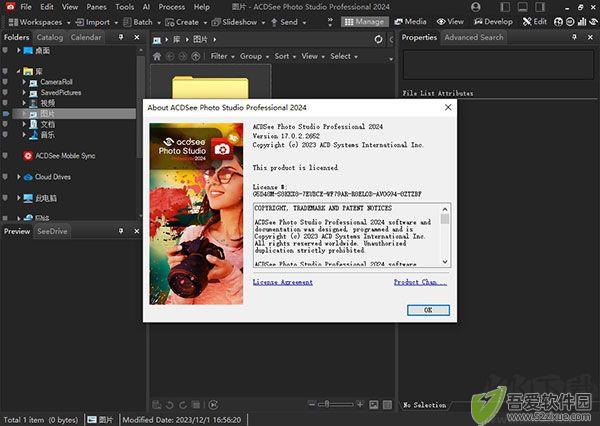Screen dimensions: 600x426
Task: Toggle Easy-Select indicator for CameraRoll
Action: tap(5, 82)
